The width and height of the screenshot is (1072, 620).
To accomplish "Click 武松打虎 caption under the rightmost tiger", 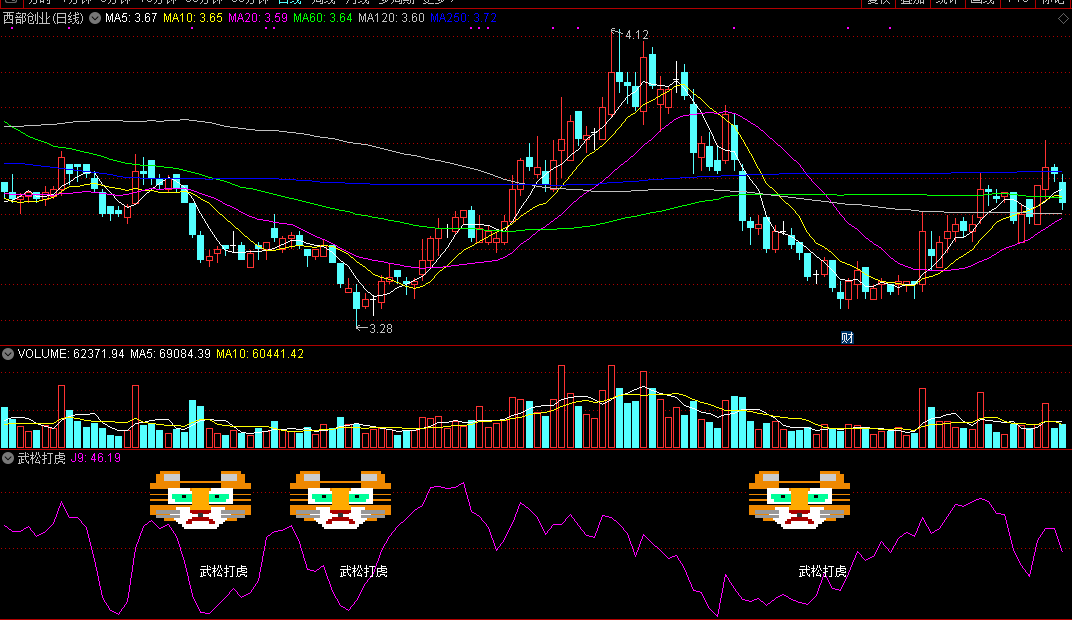I will pos(822,571).
